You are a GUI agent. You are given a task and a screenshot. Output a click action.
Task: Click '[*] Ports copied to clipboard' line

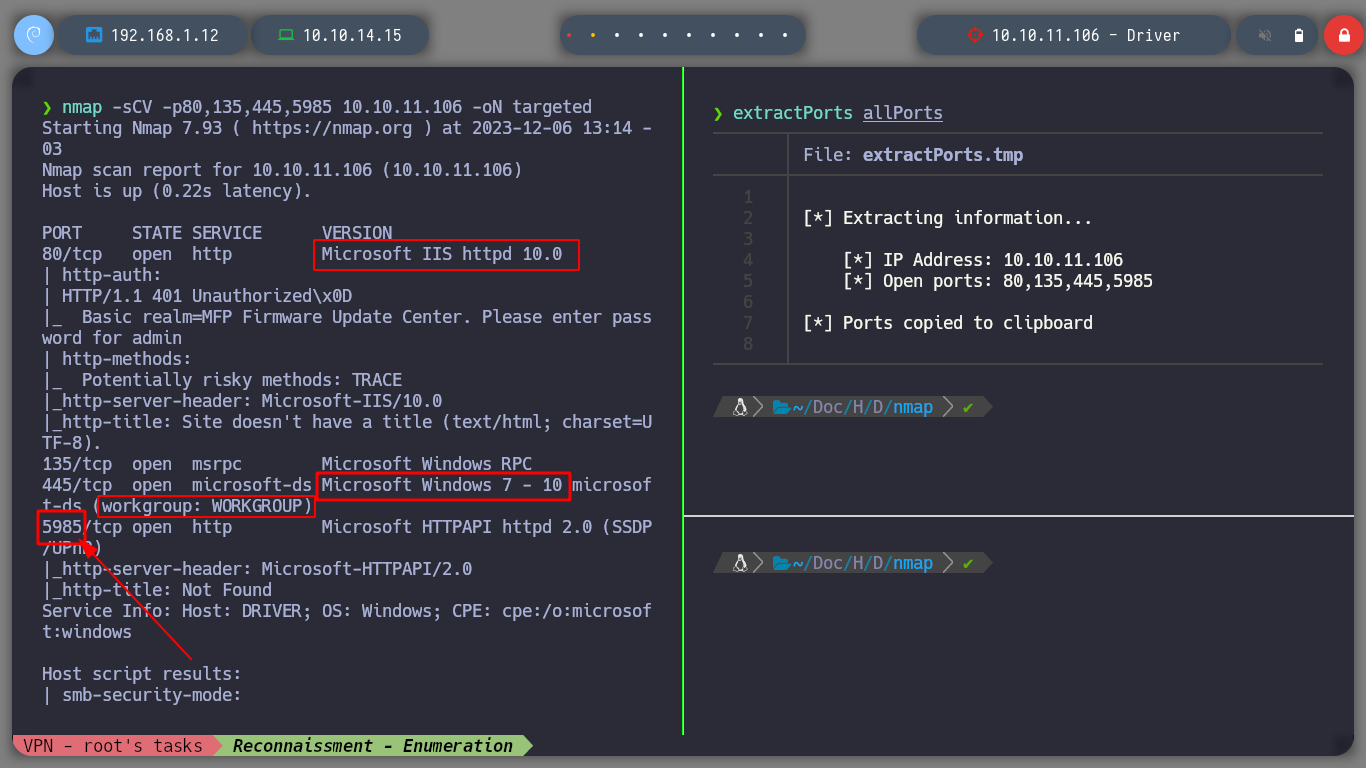click(948, 323)
